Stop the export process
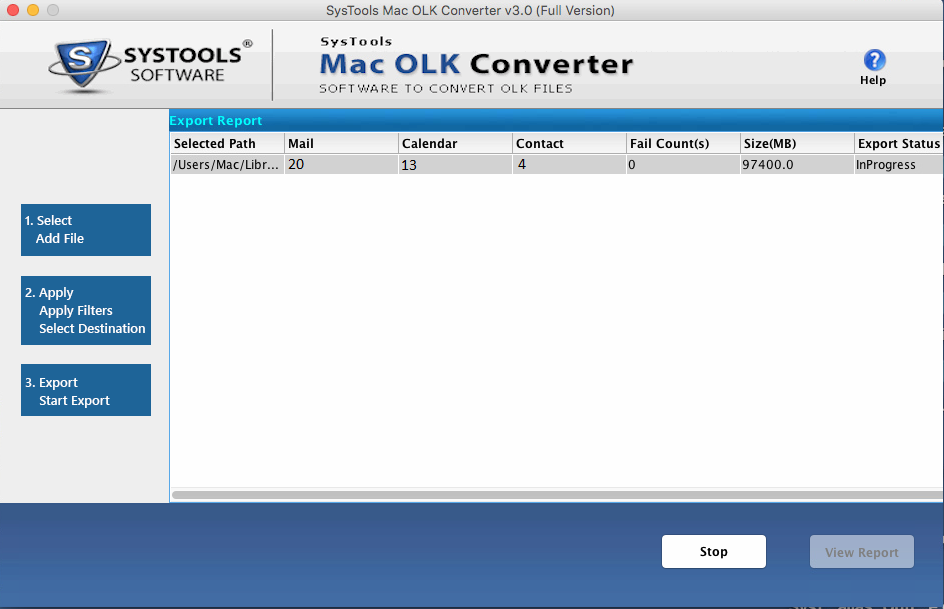This screenshot has height=609, width=944. [713, 551]
